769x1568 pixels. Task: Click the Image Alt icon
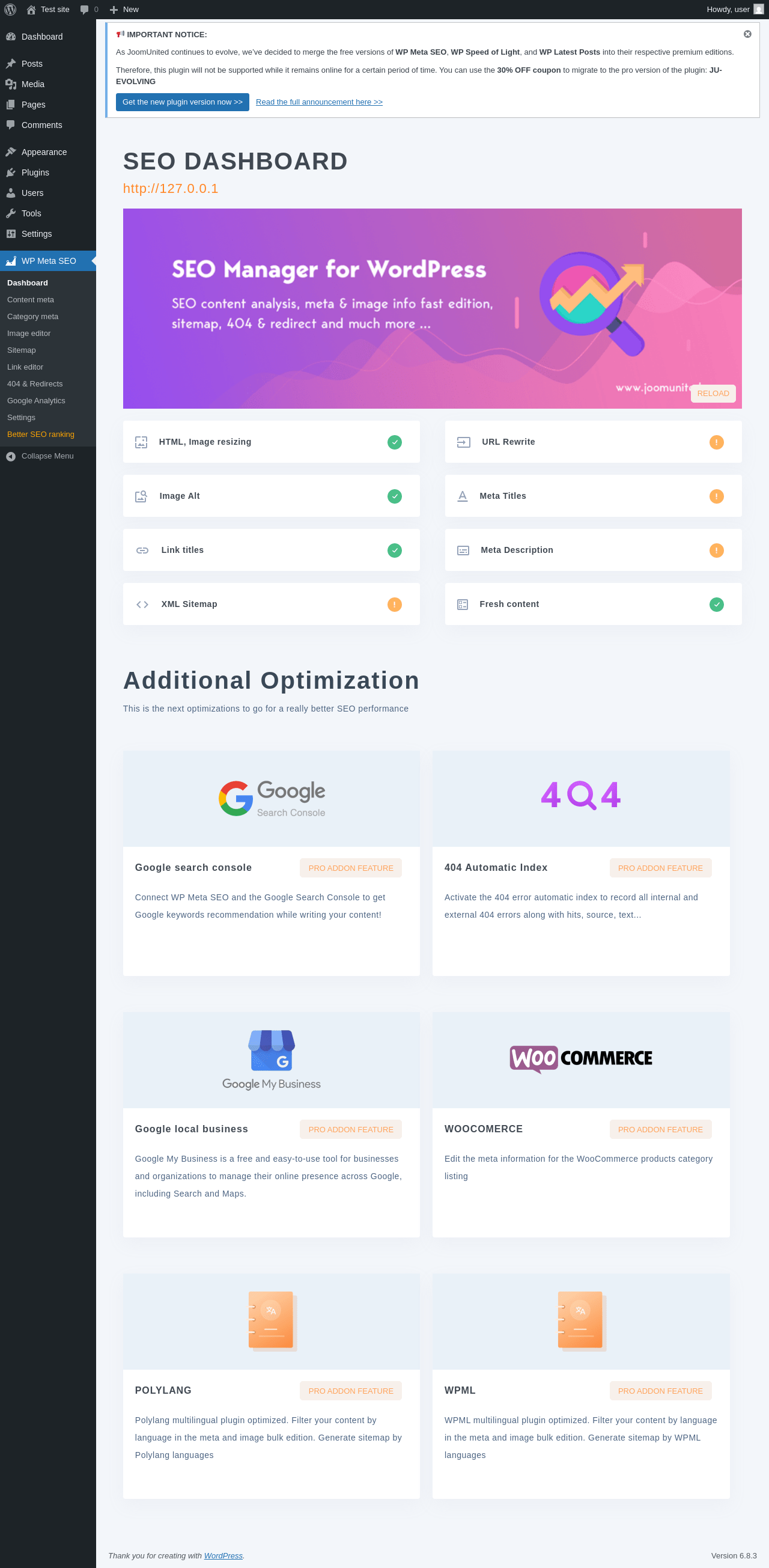[x=141, y=496]
